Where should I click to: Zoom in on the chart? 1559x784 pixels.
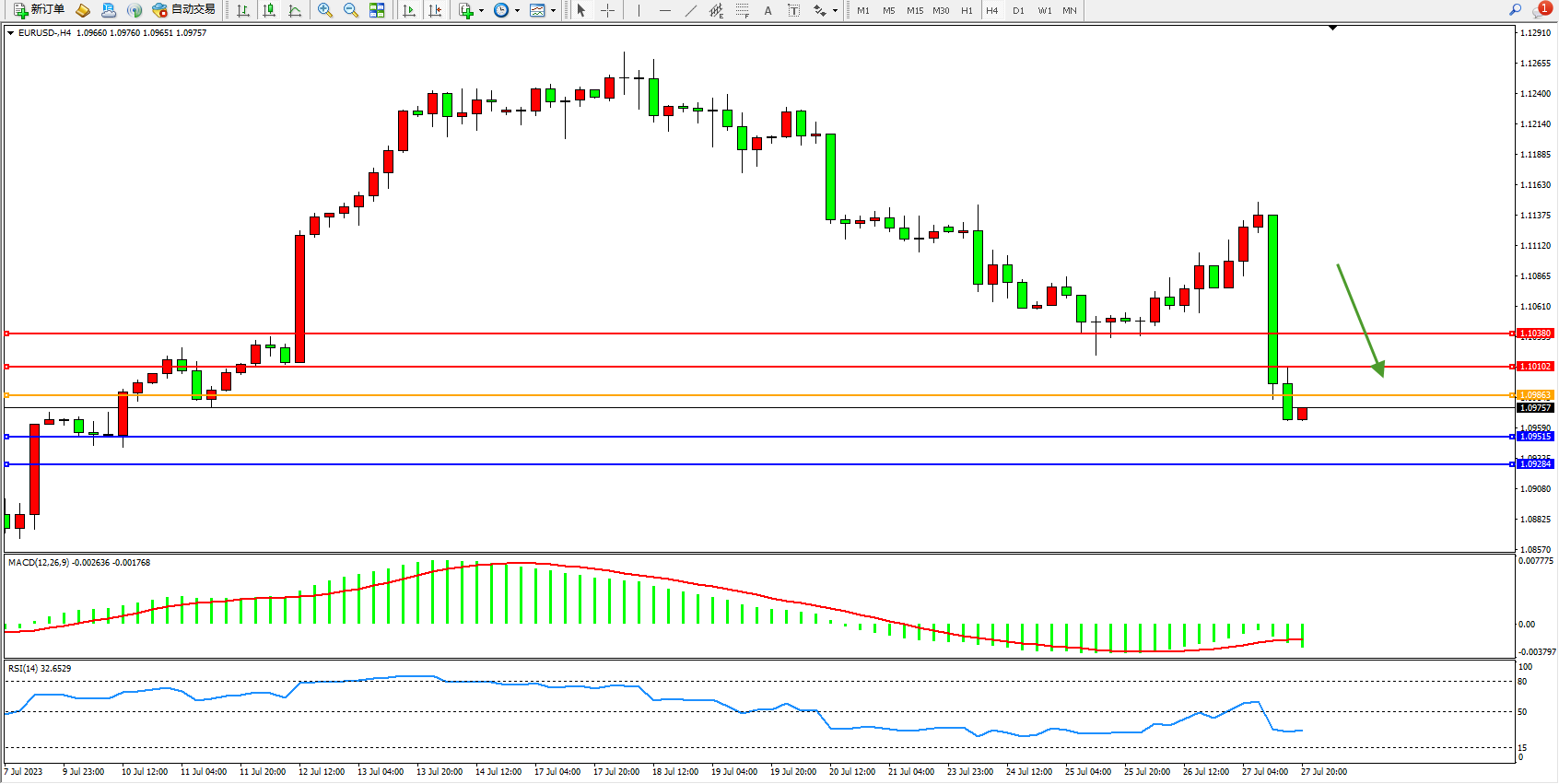click(325, 10)
